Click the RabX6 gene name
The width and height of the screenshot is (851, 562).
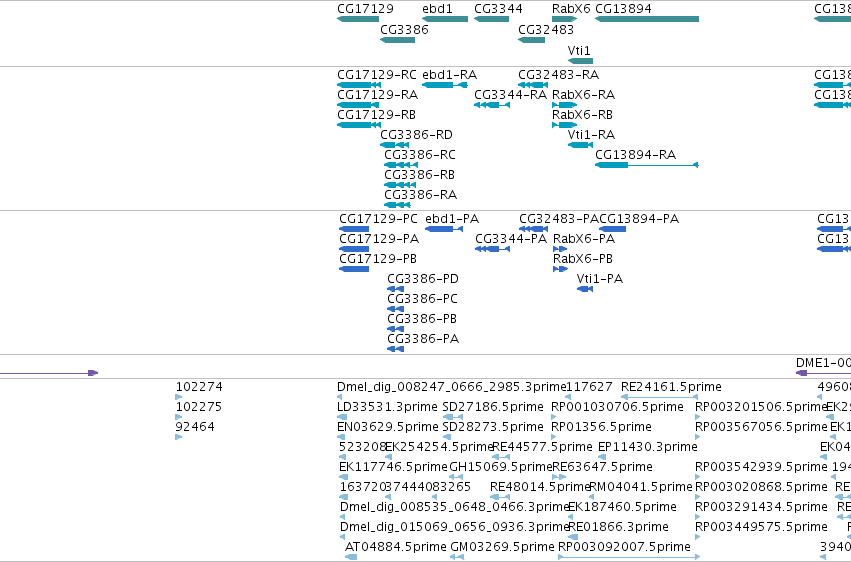[x=571, y=9]
